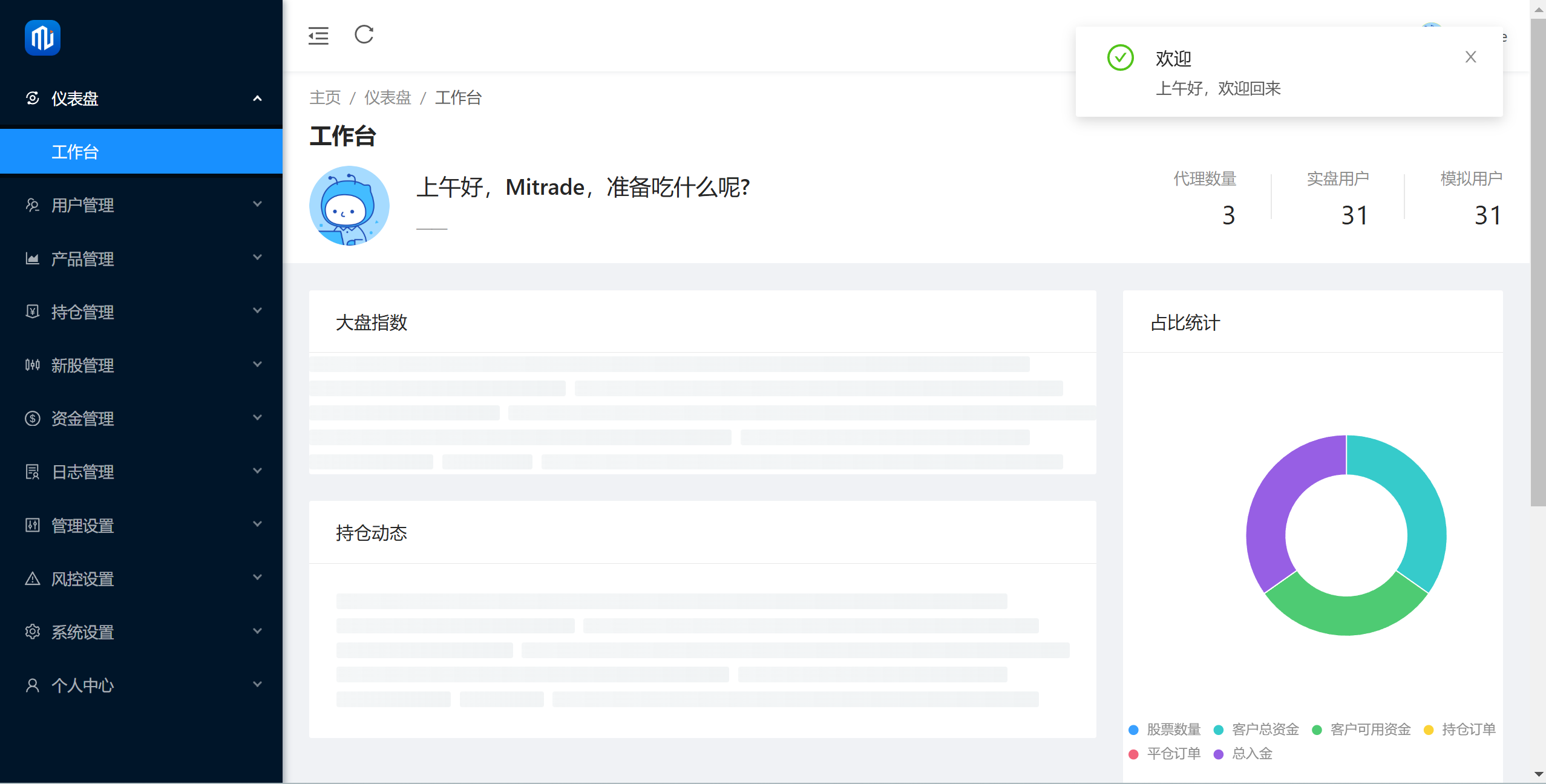The height and width of the screenshot is (784, 1546).
Task: Collapse the 仪表盘 menu chevron
Action: point(257,98)
